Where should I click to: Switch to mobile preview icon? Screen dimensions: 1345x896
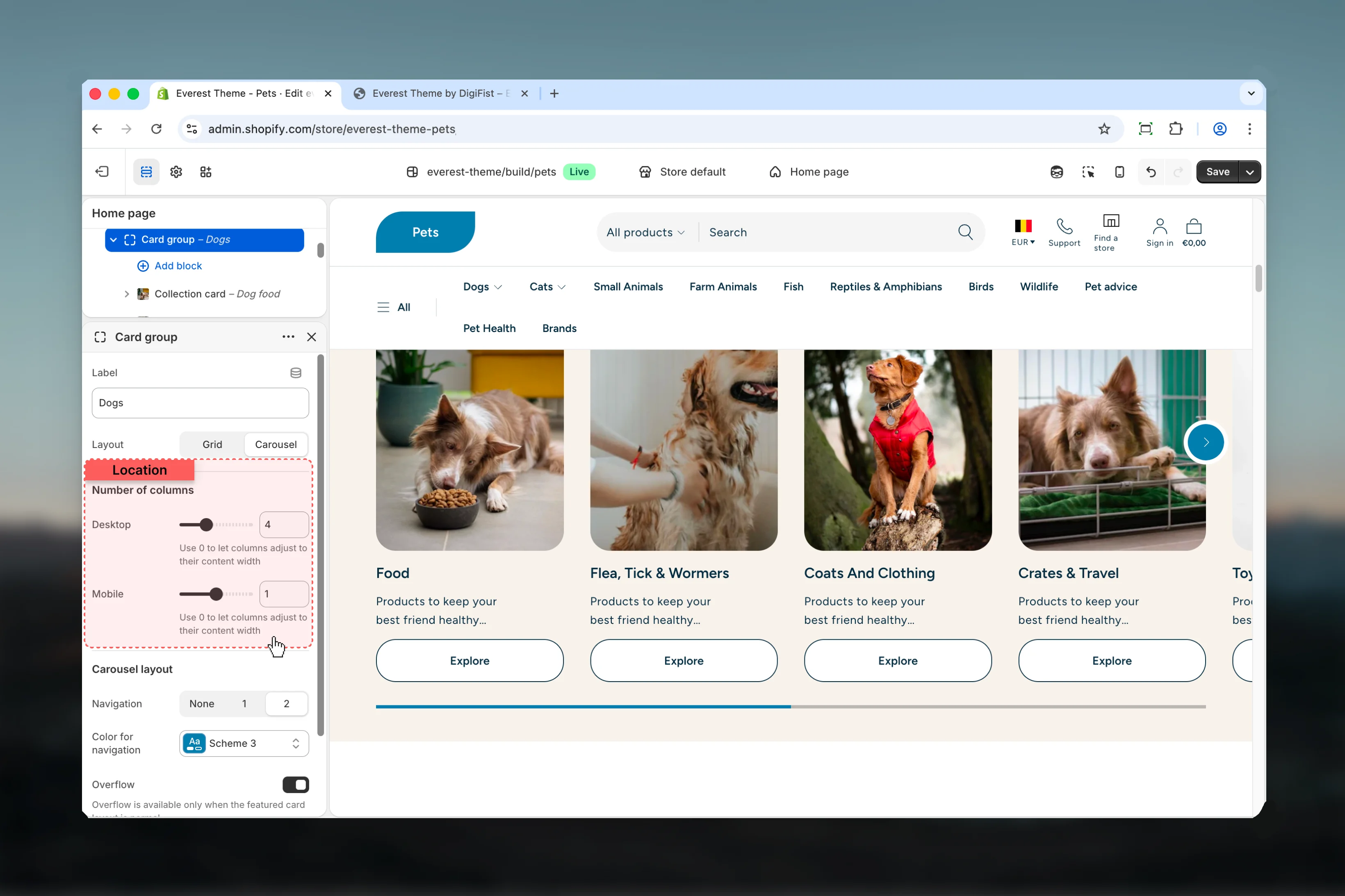point(1119,171)
